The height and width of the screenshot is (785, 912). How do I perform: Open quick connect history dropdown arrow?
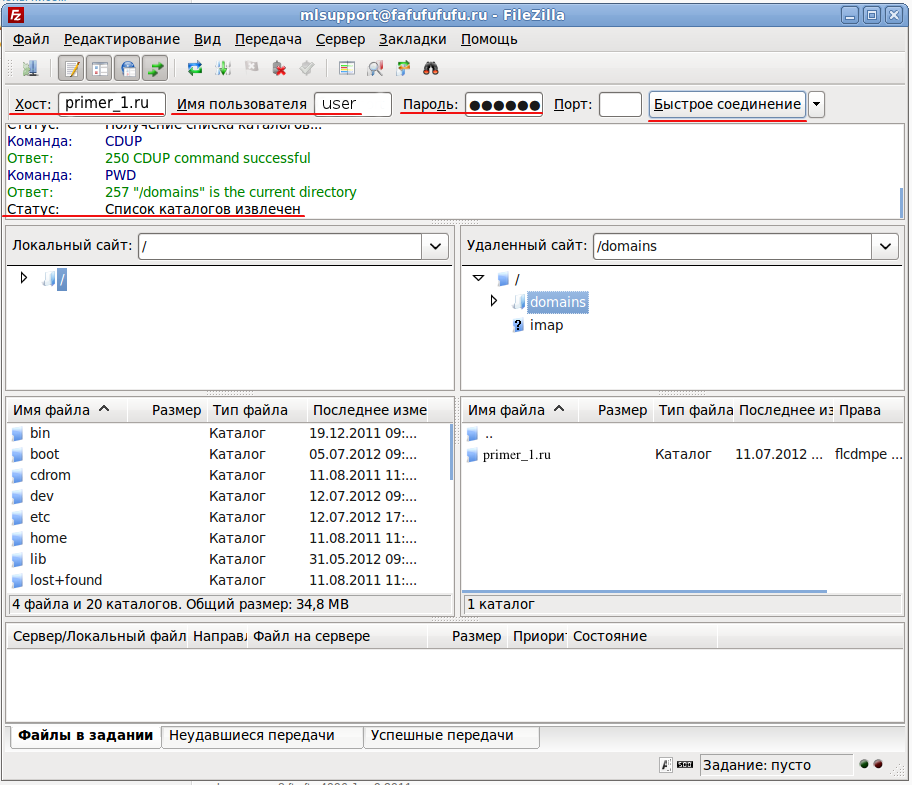[x=816, y=105]
